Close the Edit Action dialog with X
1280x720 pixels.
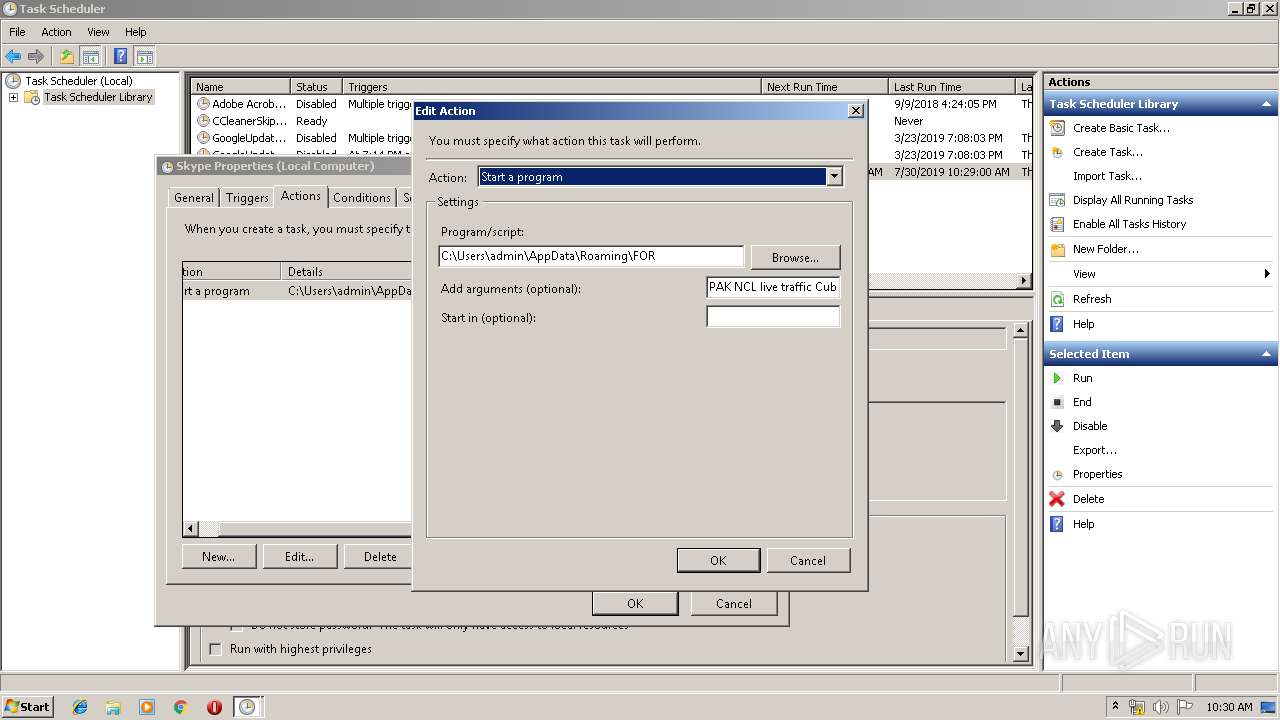tap(855, 111)
